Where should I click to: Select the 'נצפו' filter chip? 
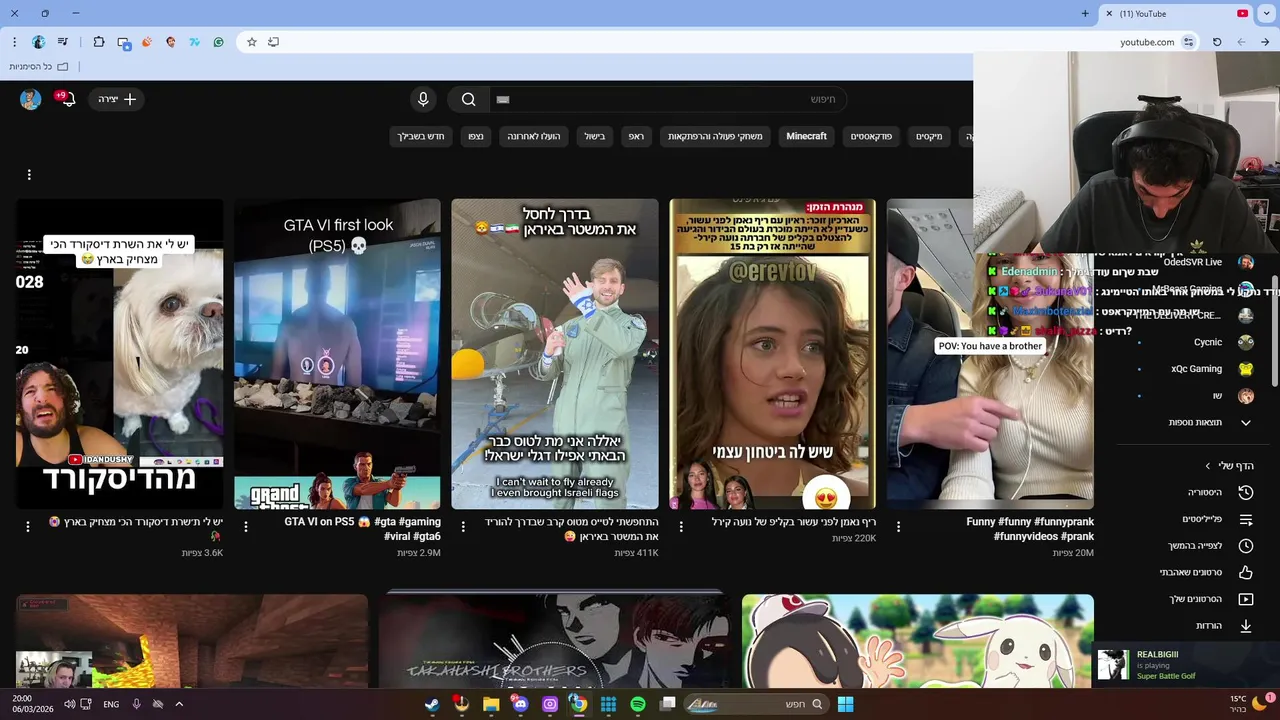[476, 136]
